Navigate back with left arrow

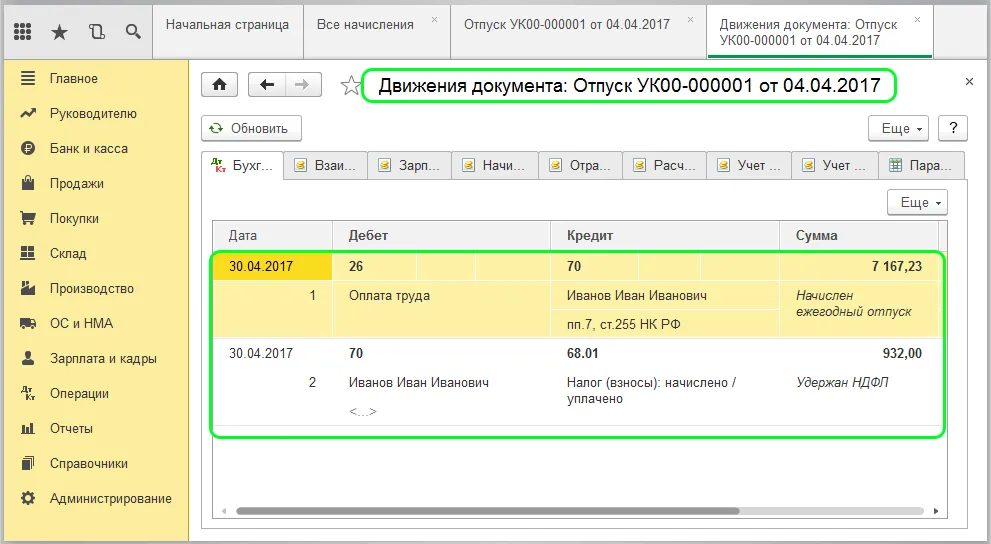pos(267,85)
